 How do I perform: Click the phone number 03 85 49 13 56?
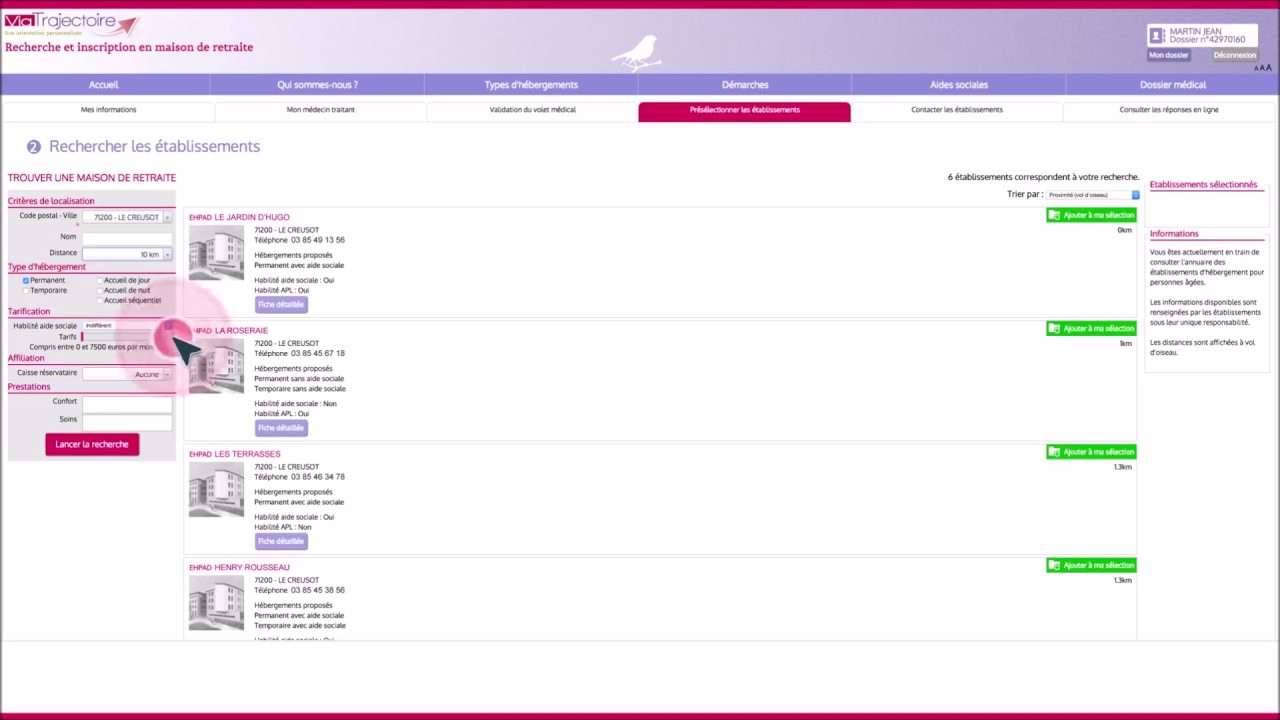317,240
